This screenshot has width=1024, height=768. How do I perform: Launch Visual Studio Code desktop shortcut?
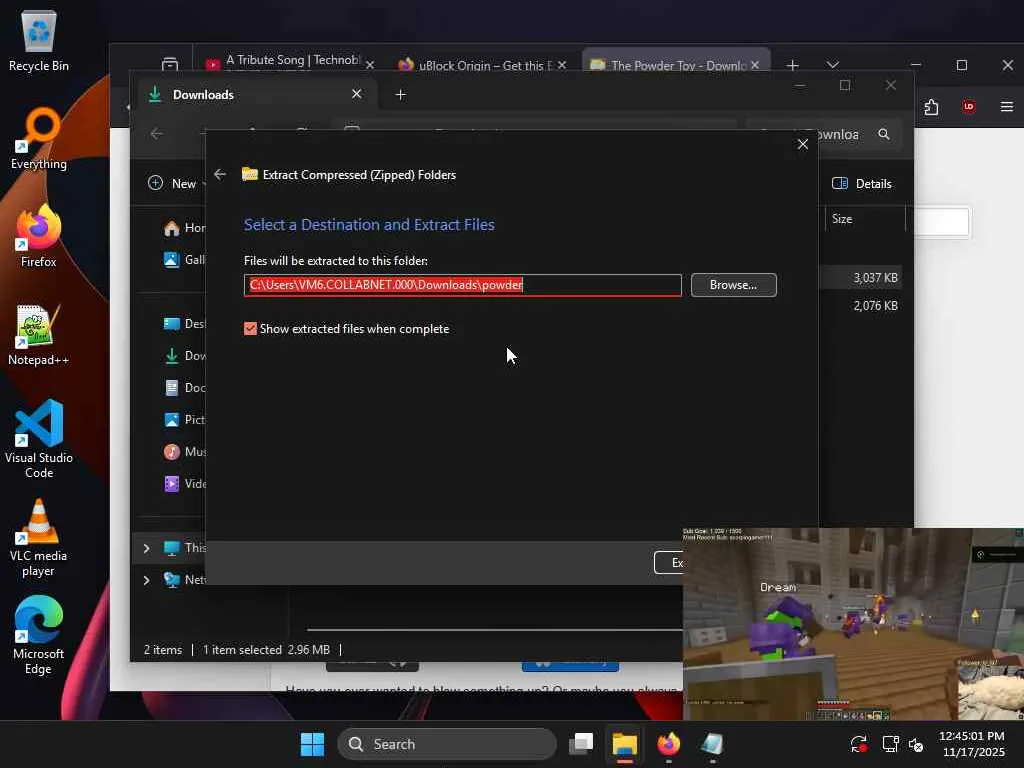coord(39,439)
